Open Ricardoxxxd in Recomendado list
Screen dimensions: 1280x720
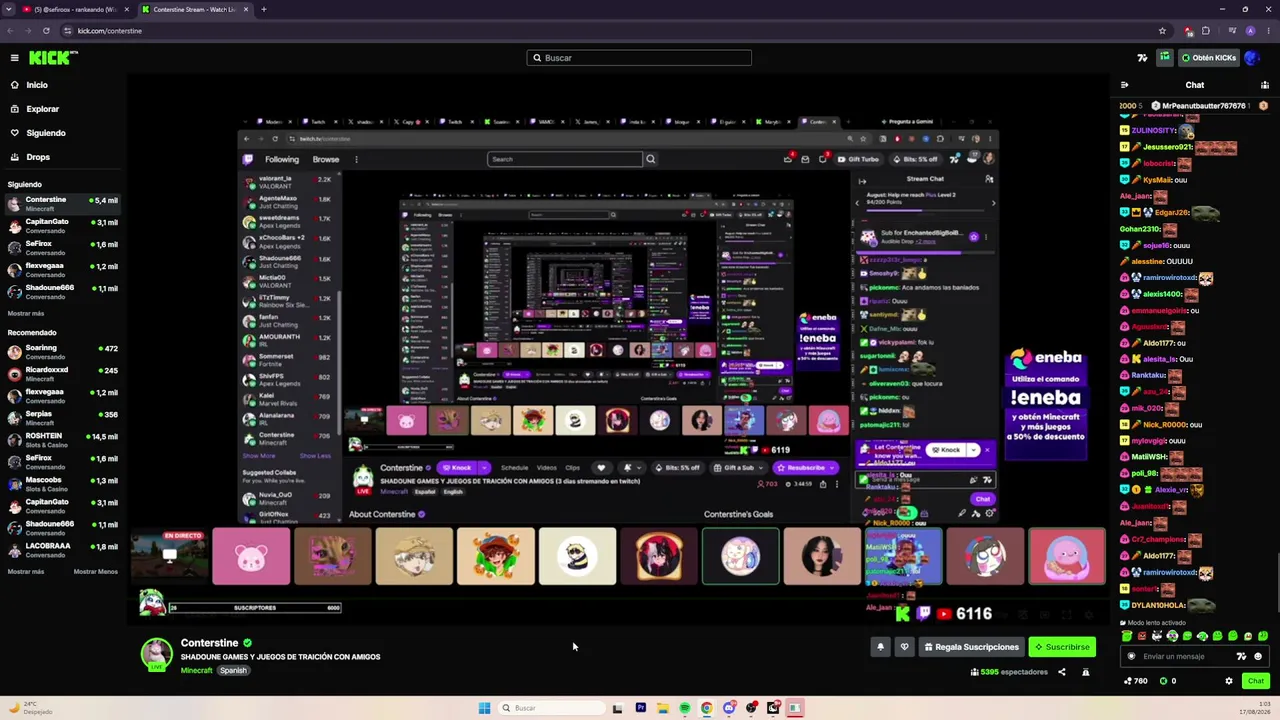click(x=63, y=374)
